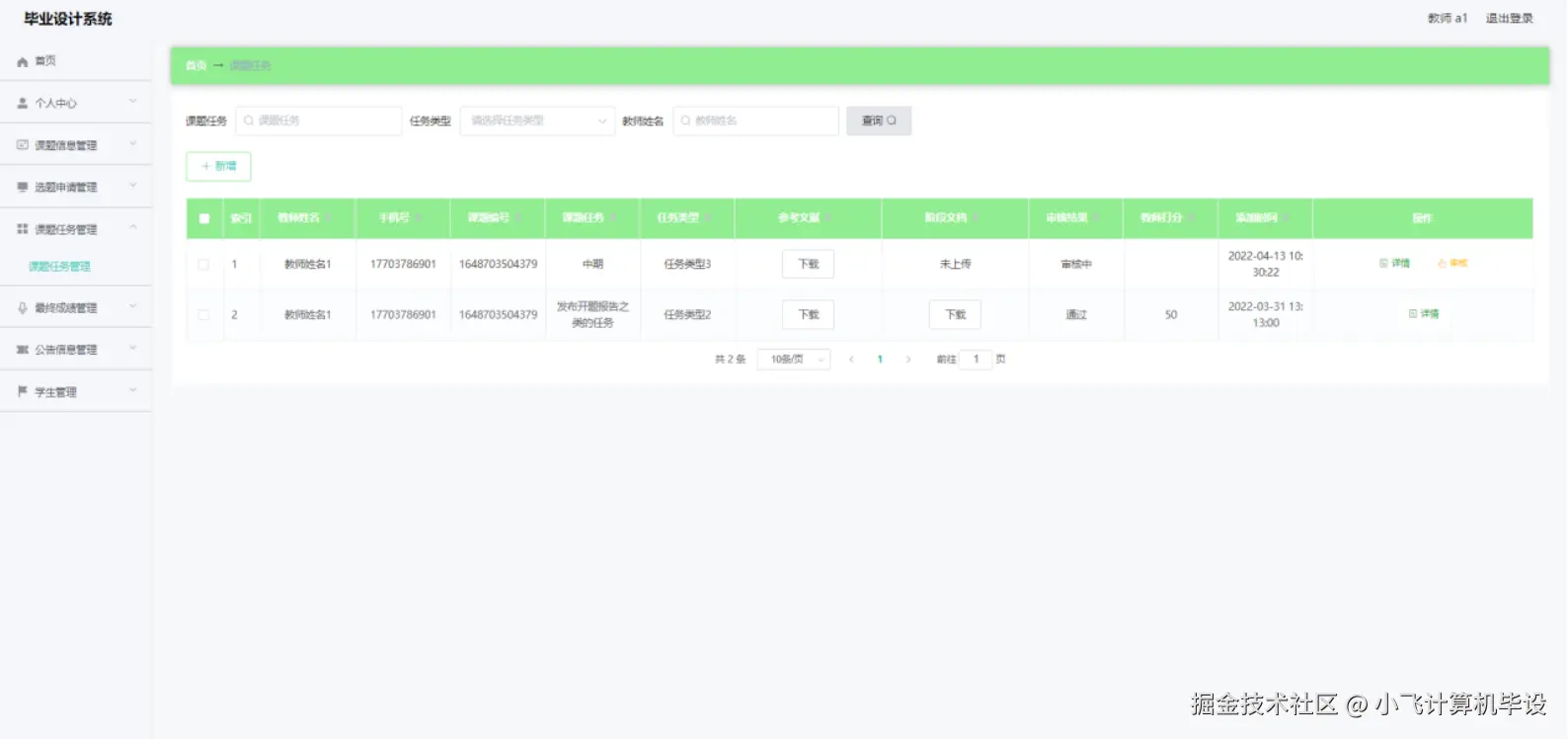Image resolution: width=1568 pixels, height=739 pixels.
Task: Focus the 课题任务 search input
Action: (x=319, y=121)
